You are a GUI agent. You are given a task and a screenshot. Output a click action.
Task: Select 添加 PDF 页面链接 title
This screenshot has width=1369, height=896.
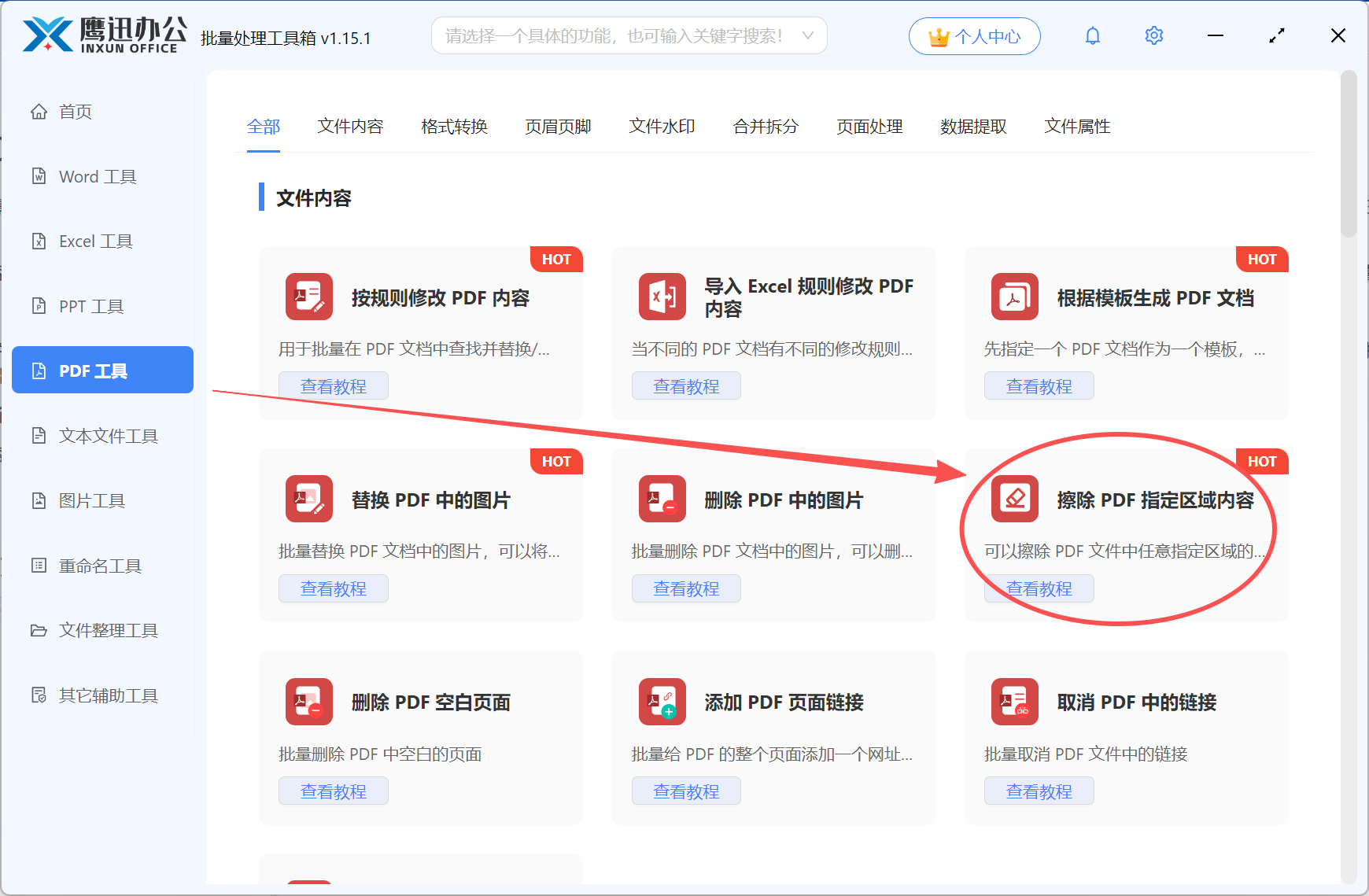(784, 702)
